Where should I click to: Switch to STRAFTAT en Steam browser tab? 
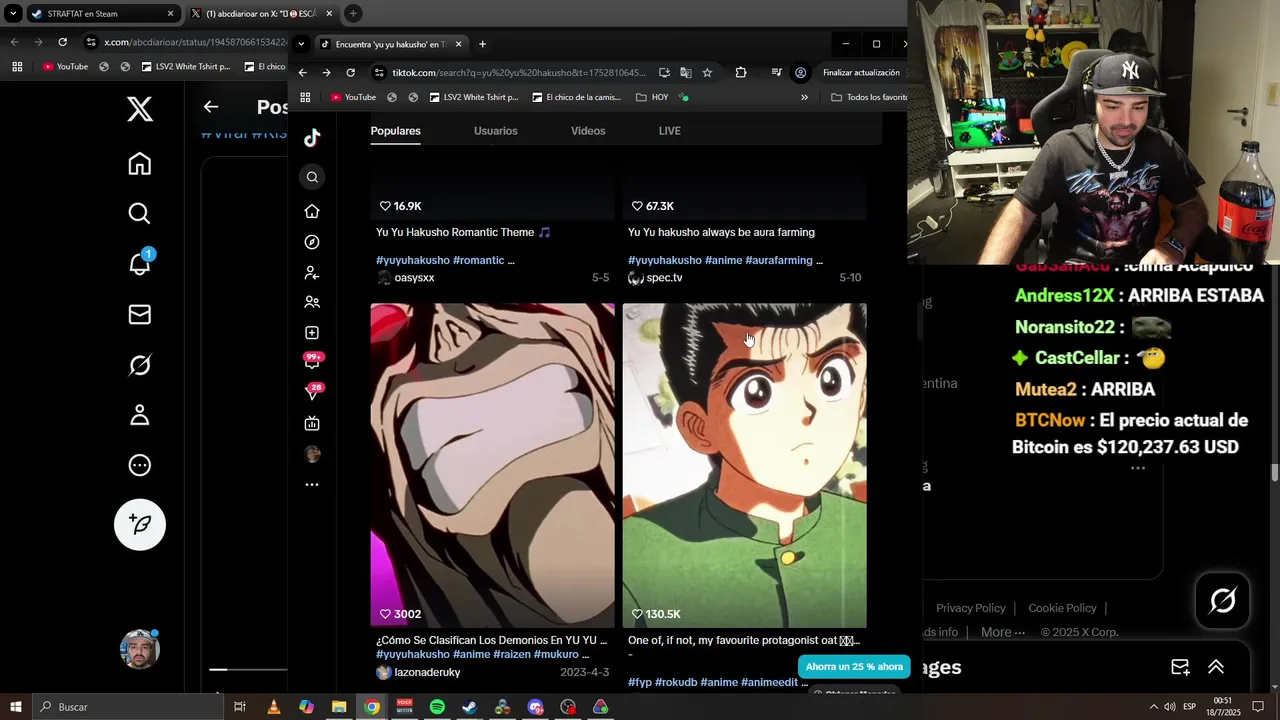click(x=103, y=14)
